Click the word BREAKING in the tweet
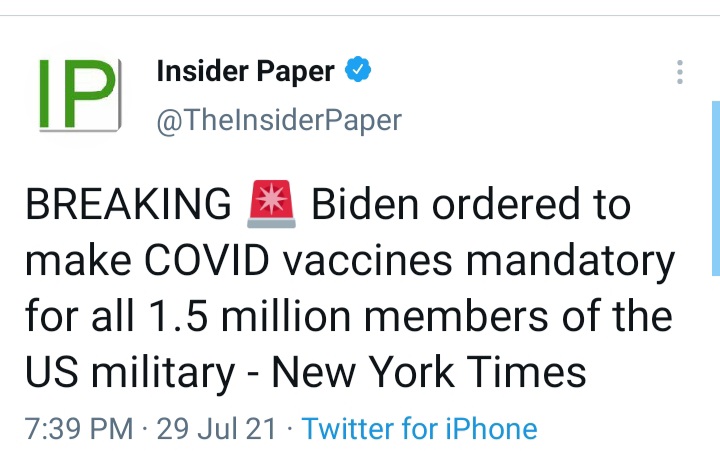720x463 pixels. click(128, 205)
